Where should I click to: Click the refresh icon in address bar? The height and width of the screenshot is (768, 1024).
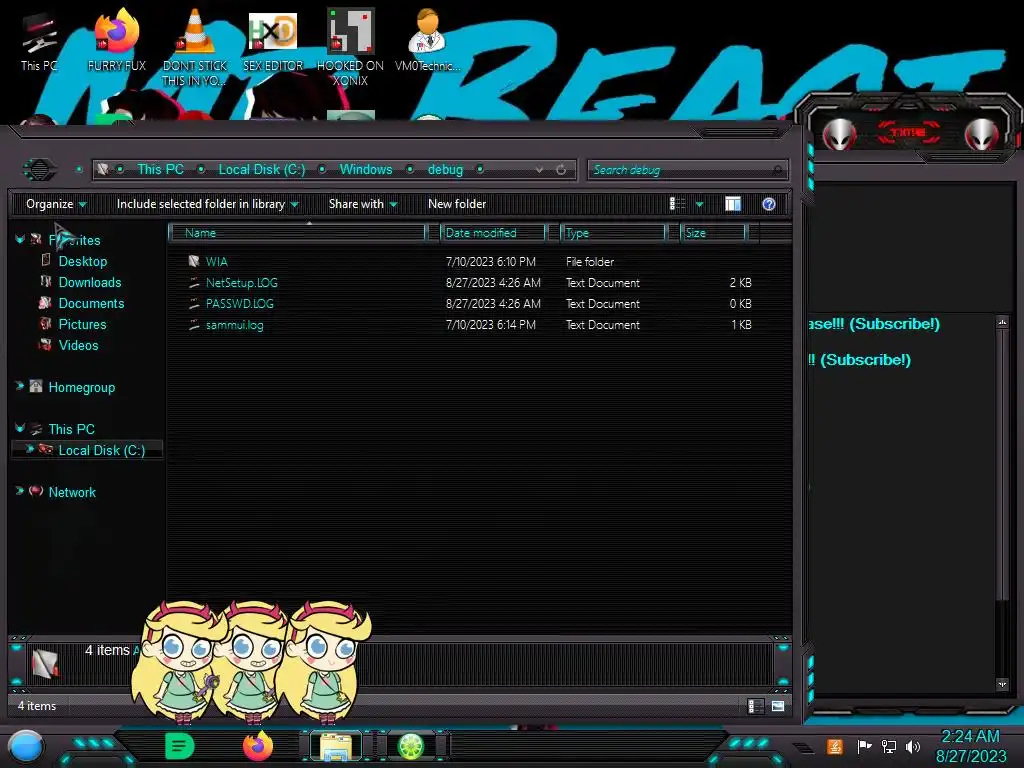click(561, 170)
